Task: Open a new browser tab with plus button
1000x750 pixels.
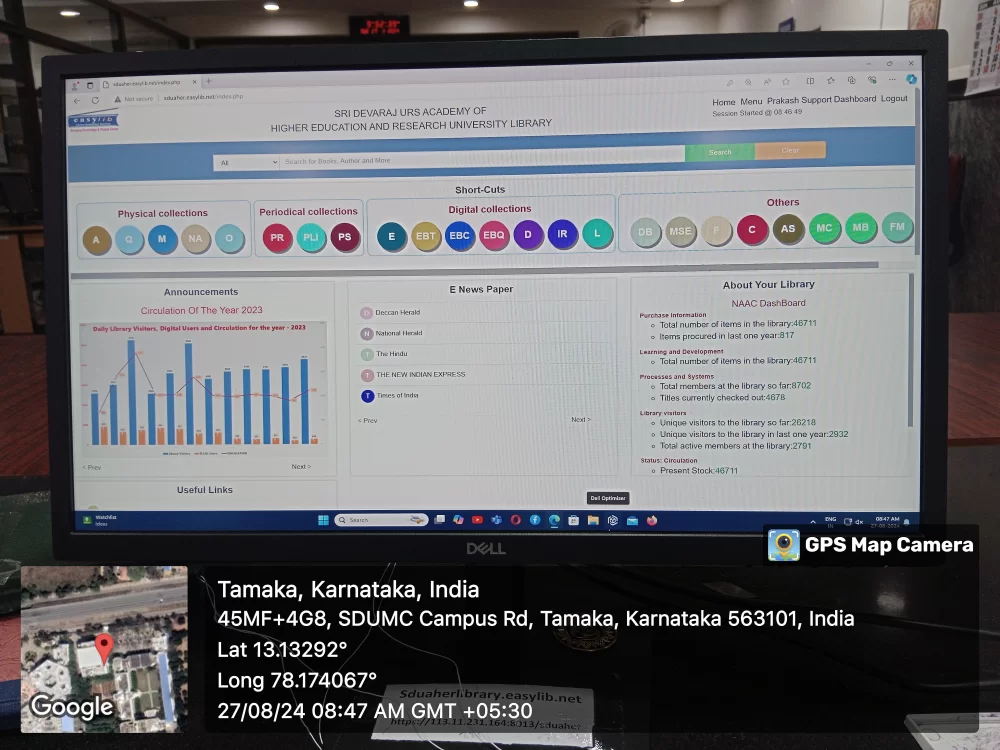Action: [x=209, y=81]
